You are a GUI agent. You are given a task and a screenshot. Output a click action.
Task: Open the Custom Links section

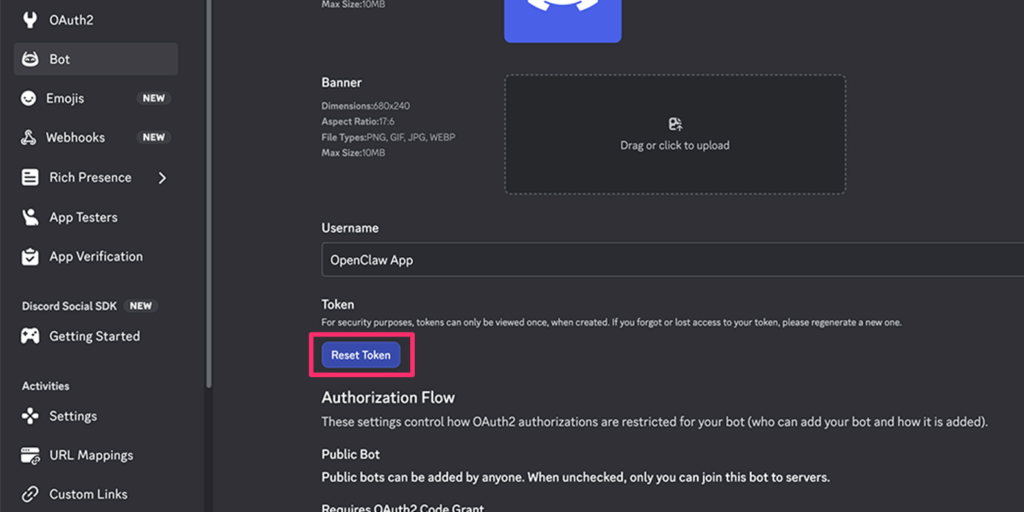[88, 494]
